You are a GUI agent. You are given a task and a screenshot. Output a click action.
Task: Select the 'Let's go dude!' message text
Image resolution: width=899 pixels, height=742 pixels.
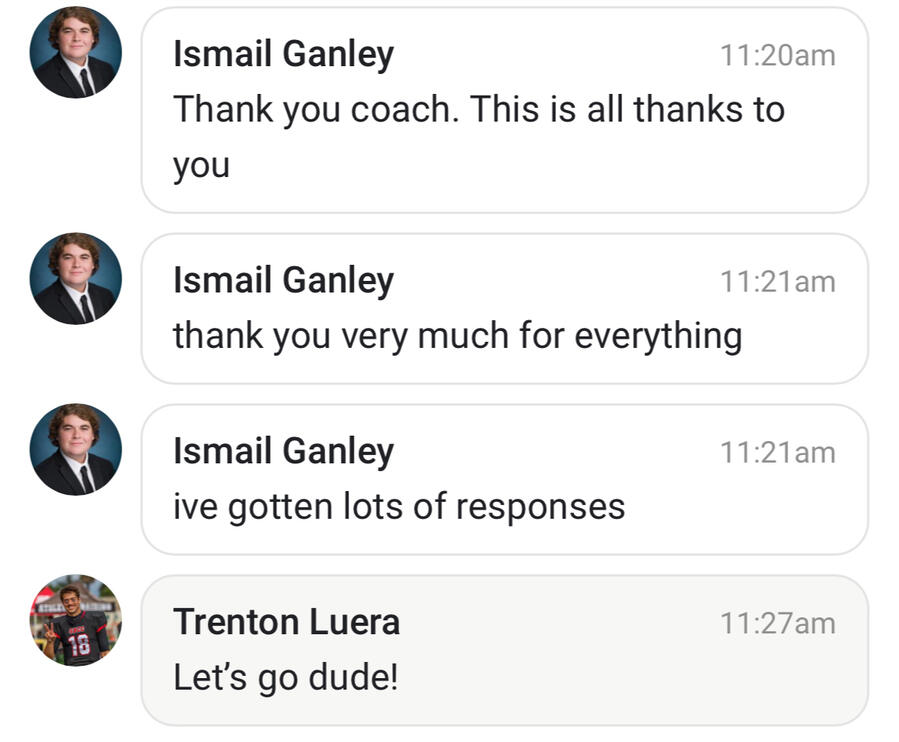[x=285, y=678]
